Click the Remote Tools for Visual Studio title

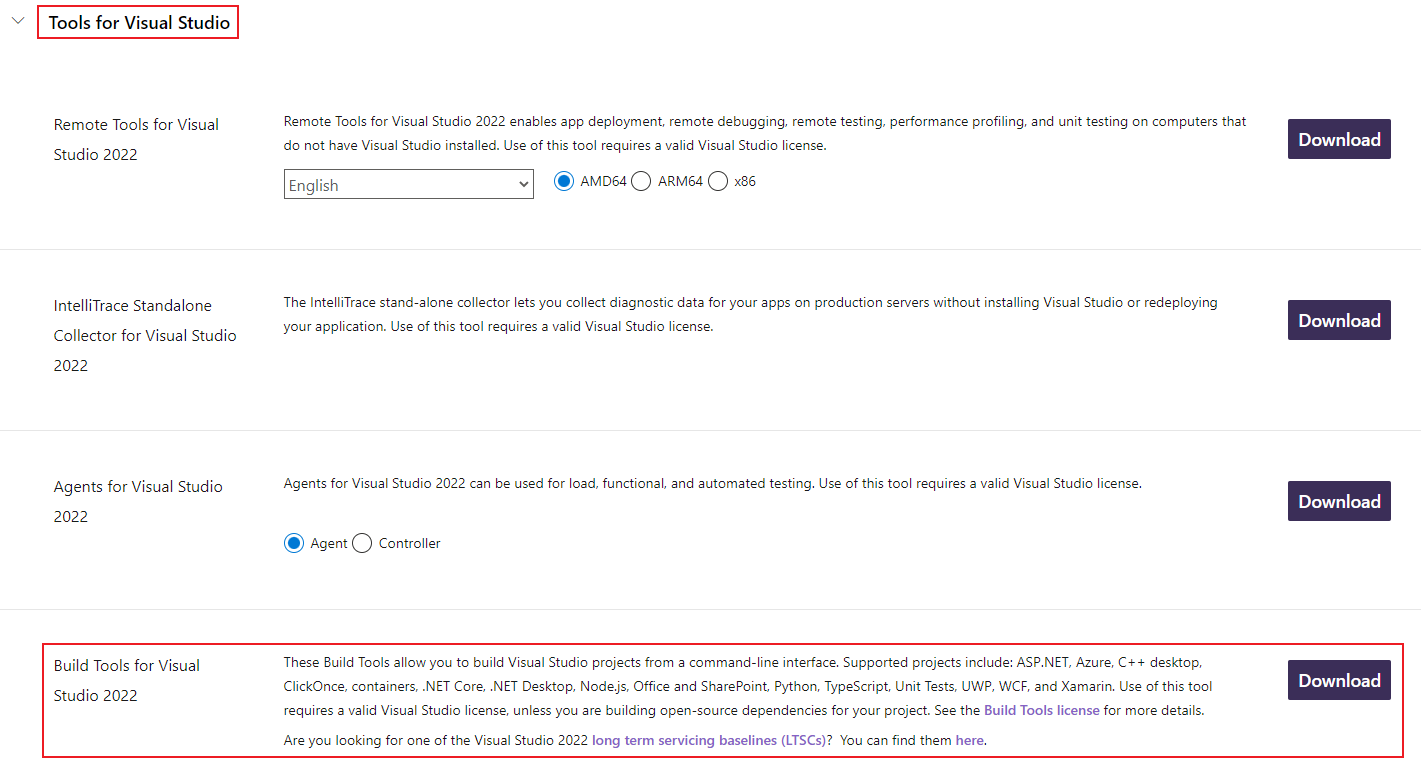pyautogui.click(x=136, y=139)
